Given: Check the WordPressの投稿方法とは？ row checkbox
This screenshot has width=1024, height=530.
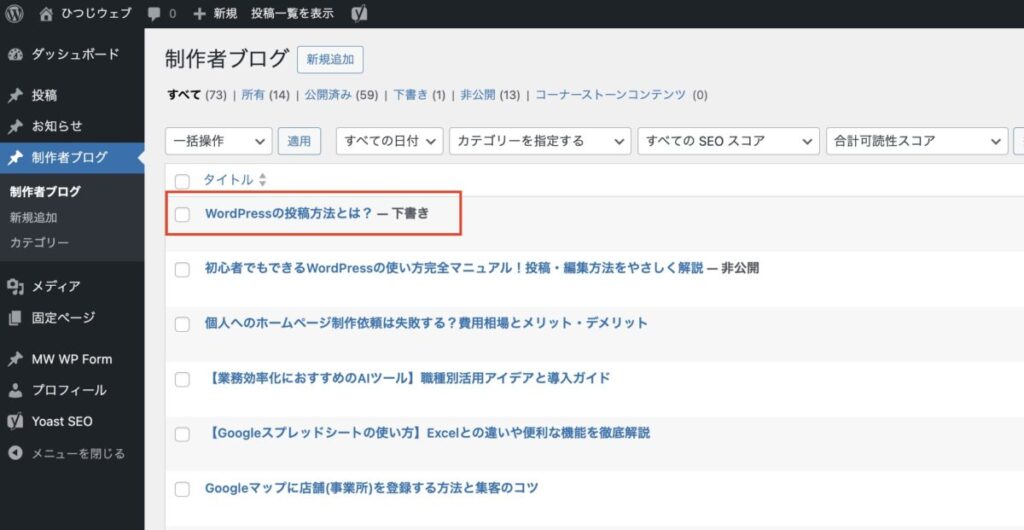Looking at the screenshot, I should (182, 214).
